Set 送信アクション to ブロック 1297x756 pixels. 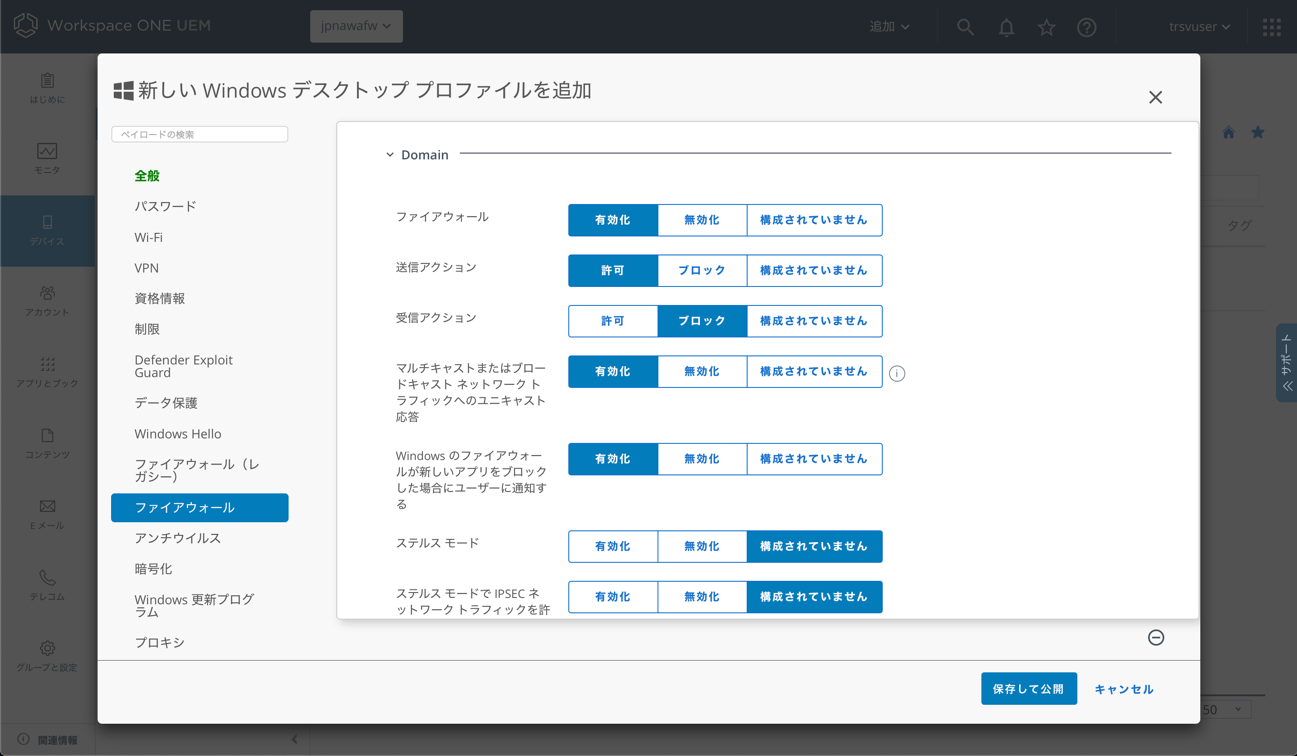click(701, 270)
